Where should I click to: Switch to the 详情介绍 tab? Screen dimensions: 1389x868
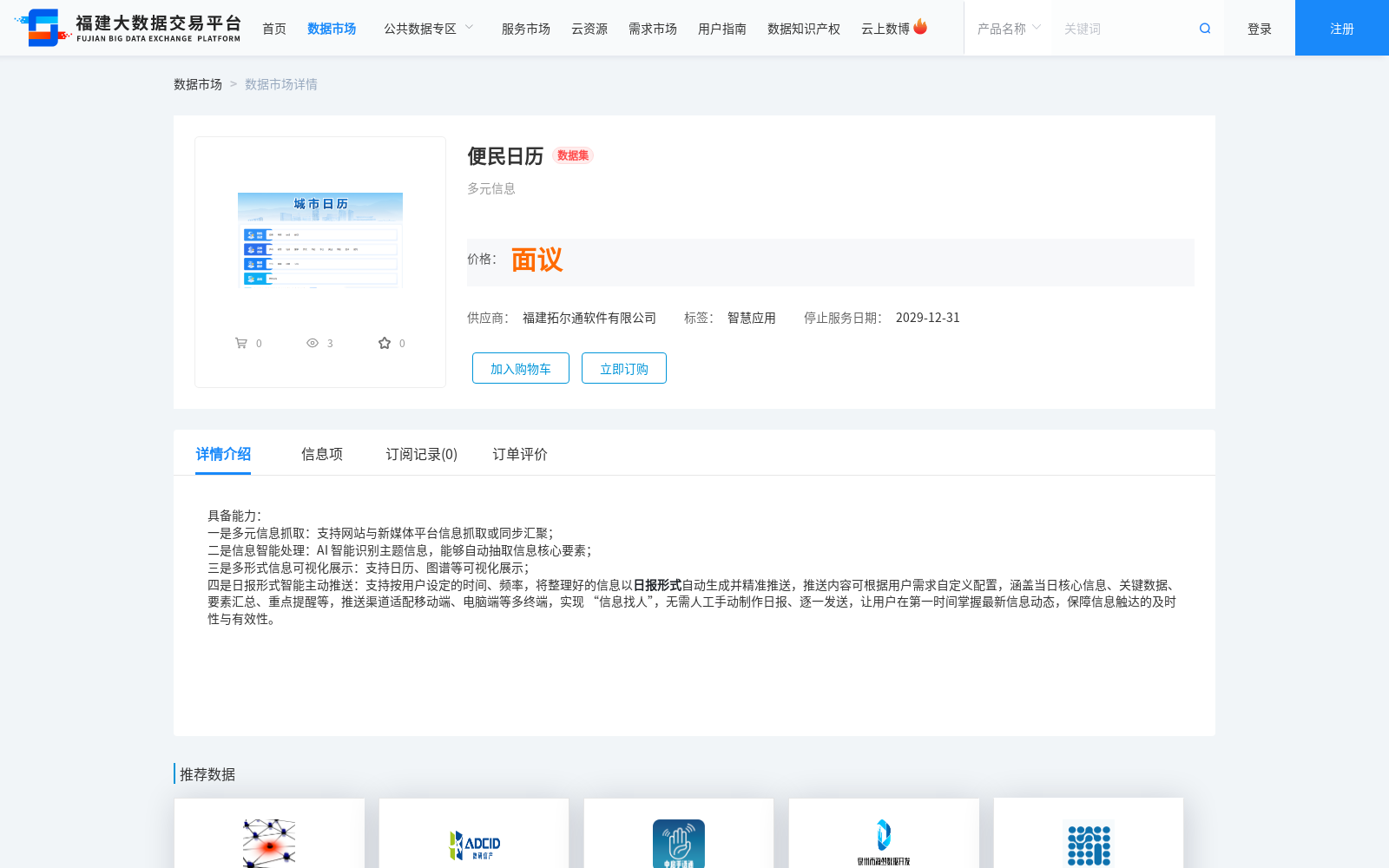[223, 454]
